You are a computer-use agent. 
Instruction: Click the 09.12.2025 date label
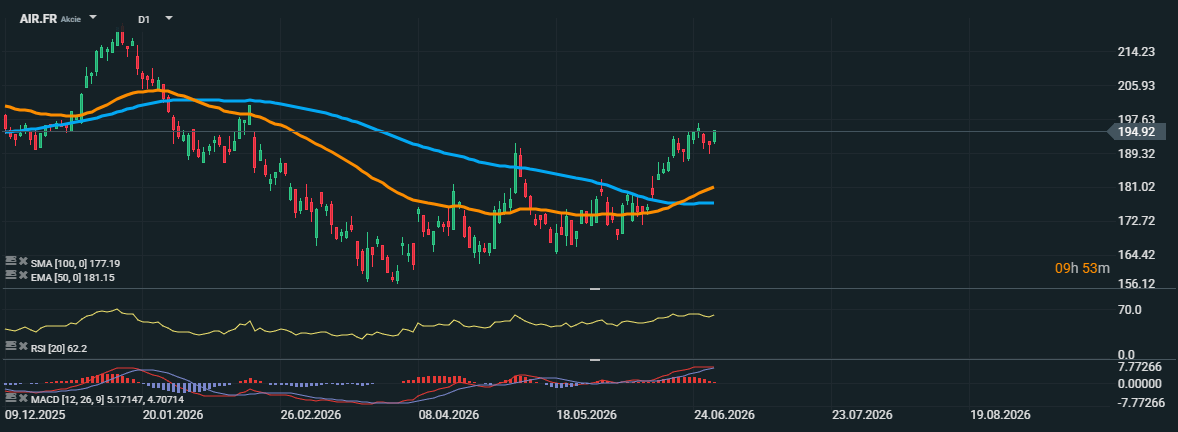coord(35,415)
